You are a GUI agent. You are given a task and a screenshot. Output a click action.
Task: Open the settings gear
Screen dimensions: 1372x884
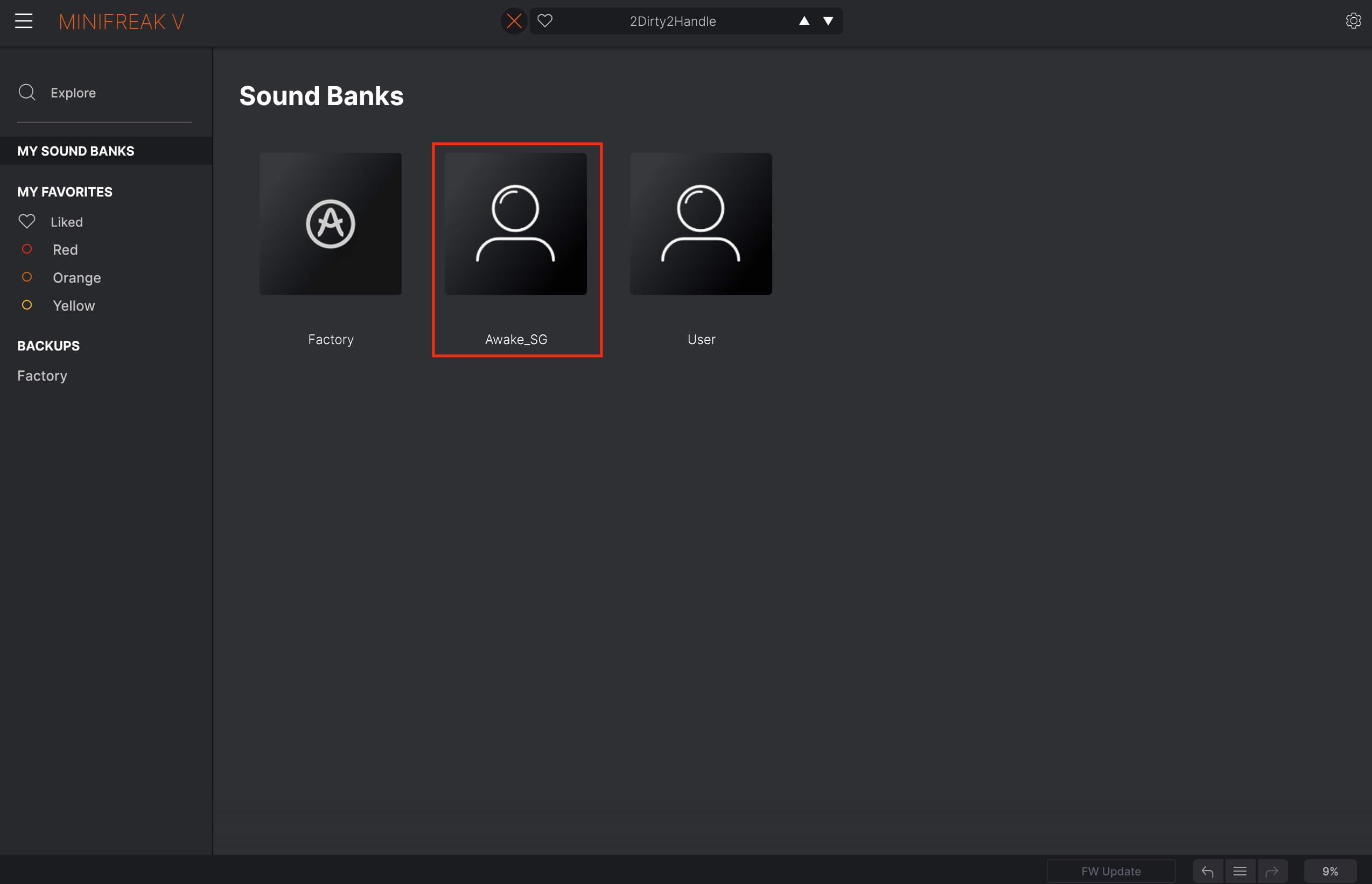[x=1354, y=20]
